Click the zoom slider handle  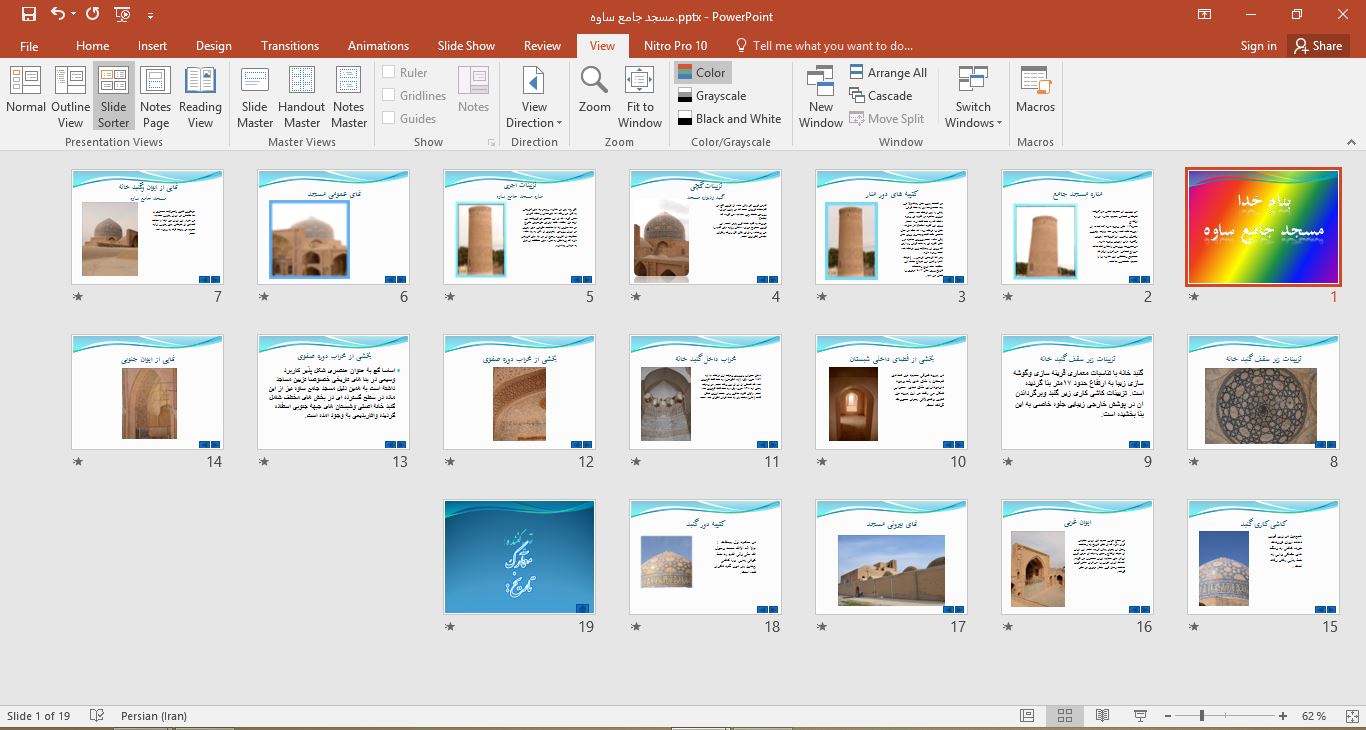tap(1201, 716)
